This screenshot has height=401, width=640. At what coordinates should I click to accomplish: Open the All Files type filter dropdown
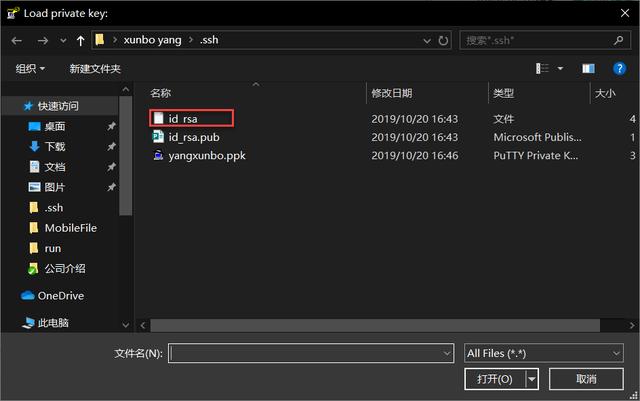click(x=544, y=353)
